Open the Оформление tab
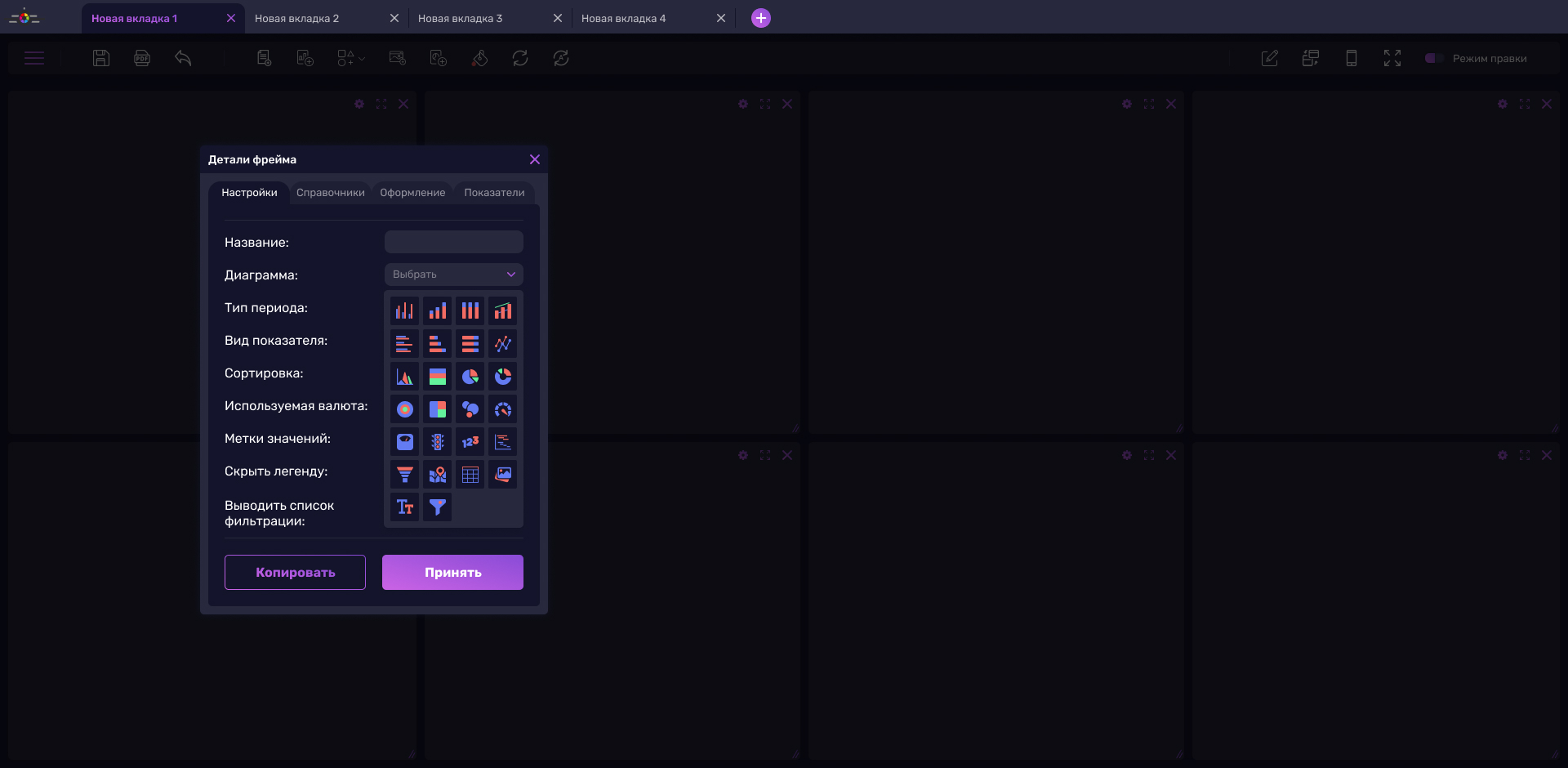Image resolution: width=1568 pixels, height=768 pixels. pyautogui.click(x=412, y=193)
